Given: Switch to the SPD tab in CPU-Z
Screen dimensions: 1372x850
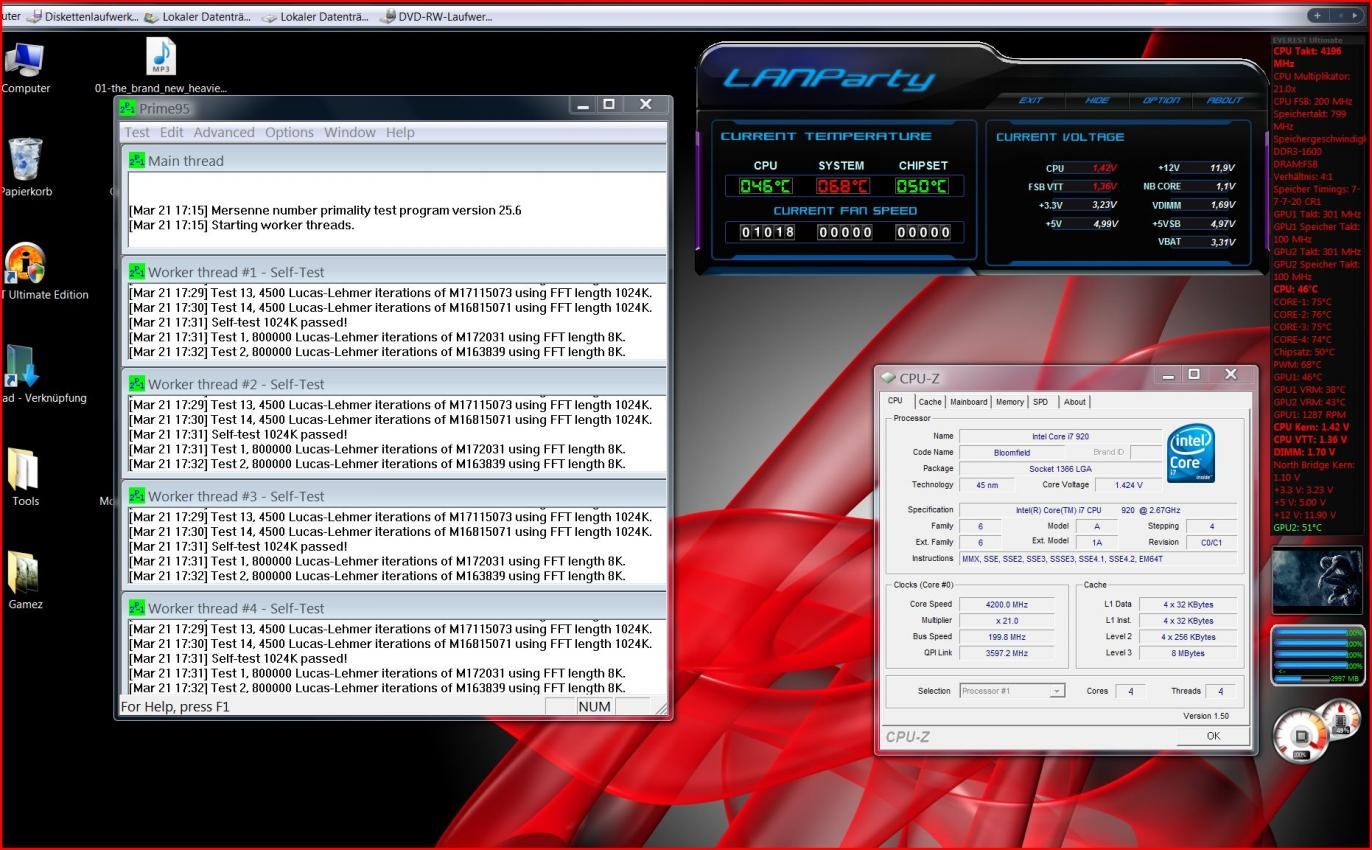Looking at the screenshot, I should (1040, 402).
